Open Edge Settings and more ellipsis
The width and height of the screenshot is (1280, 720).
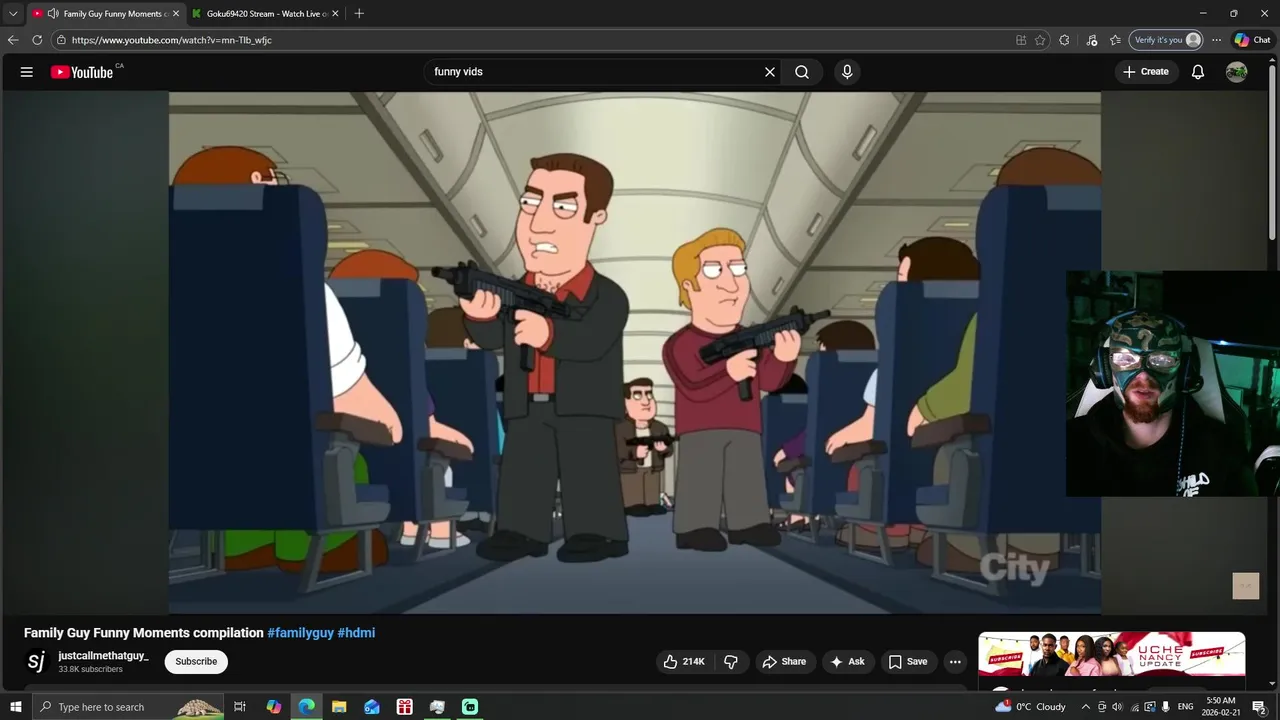pyautogui.click(x=1216, y=40)
